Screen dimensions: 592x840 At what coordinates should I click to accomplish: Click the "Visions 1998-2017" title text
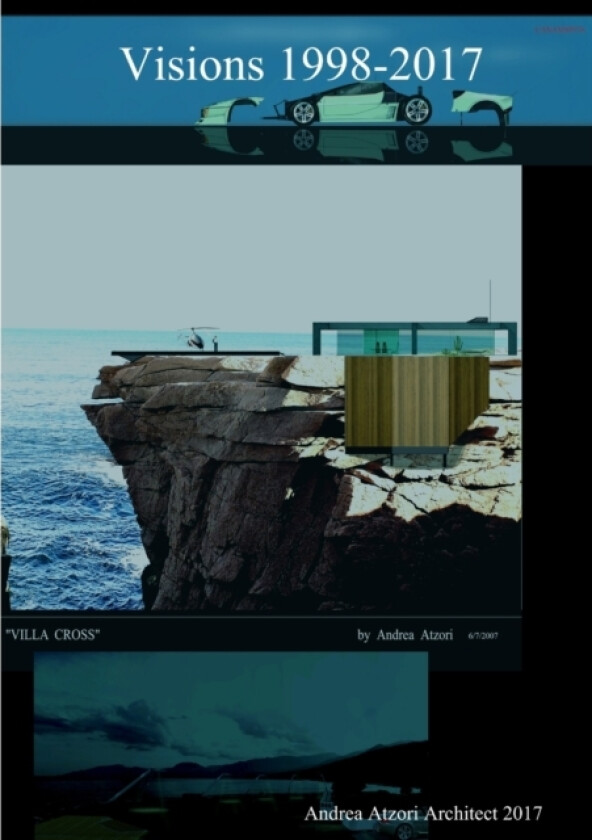click(302, 64)
